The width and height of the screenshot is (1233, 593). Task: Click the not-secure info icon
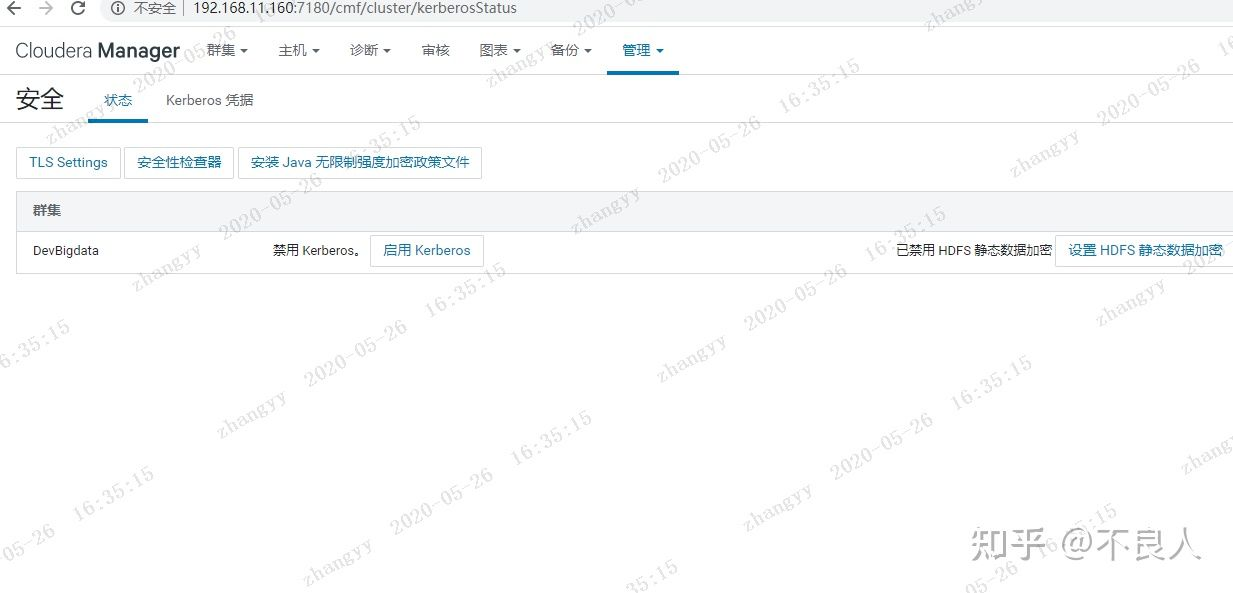coord(118,9)
